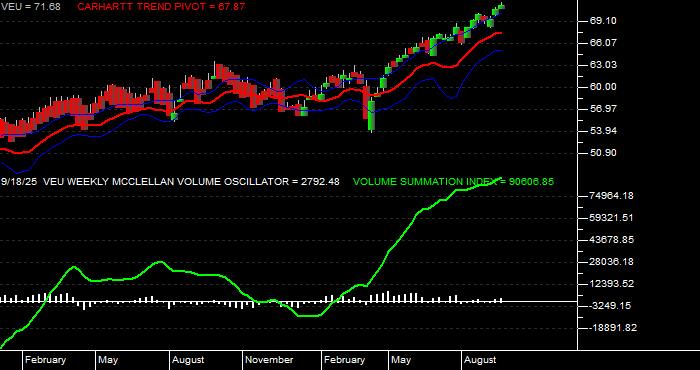Viewport: 700px width, 370px height.
Task: Click the 63.03 price axis label
Action: pos(604,65)
